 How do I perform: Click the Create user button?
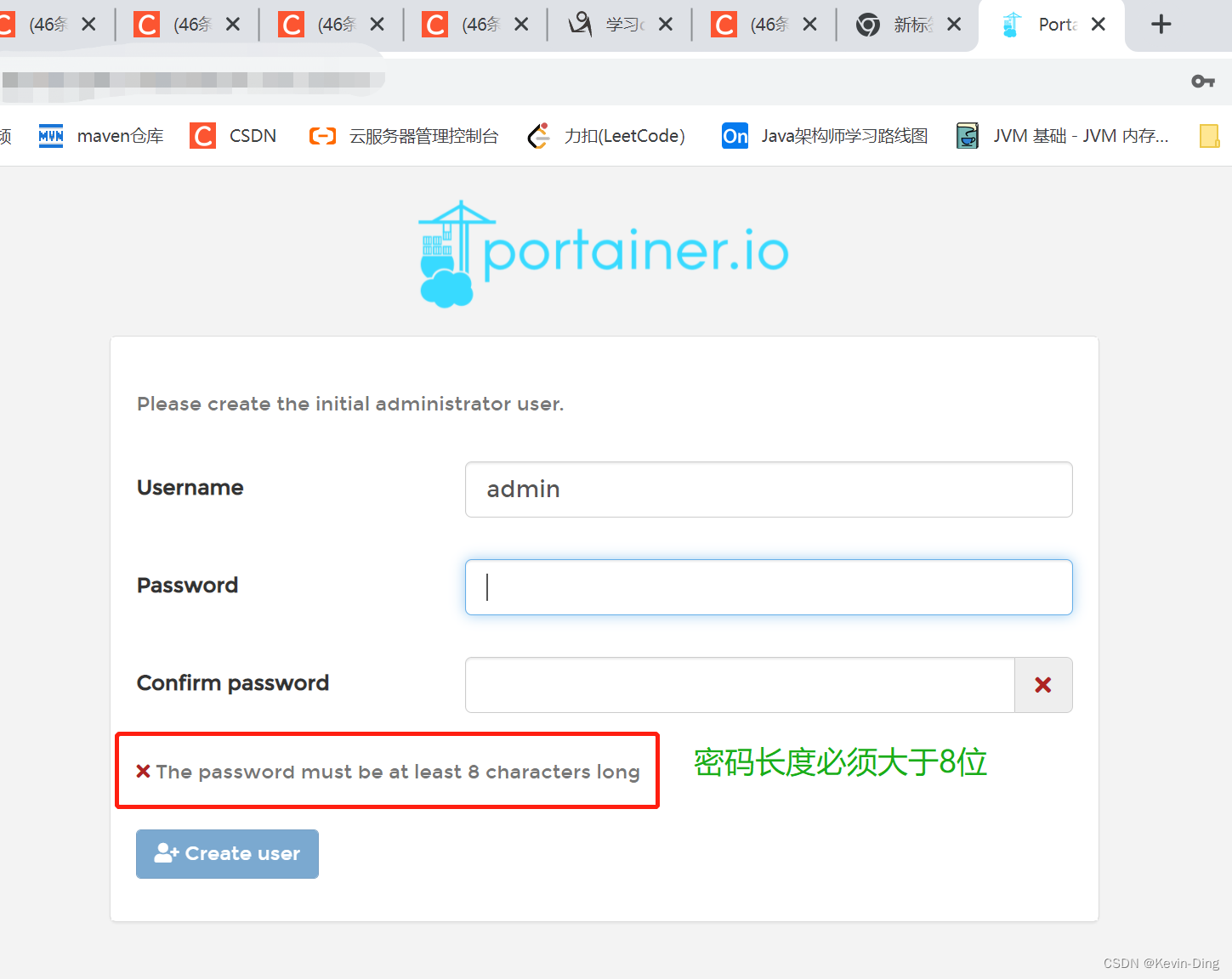coord(227,854)
